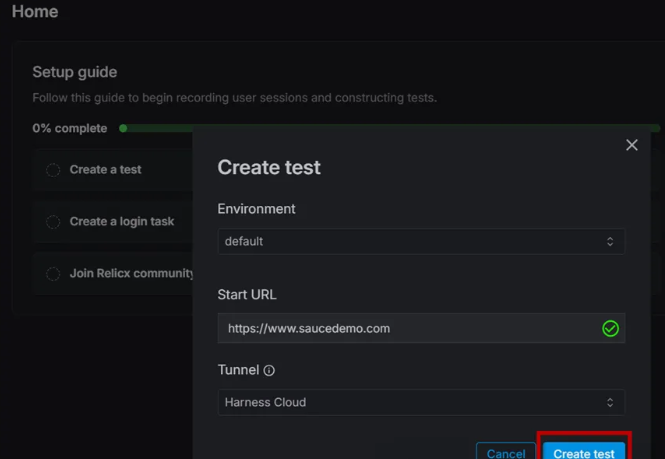The width and height of the screenshot is (665, 459).
Task: Click the Start URL input field
Action: 421,328
